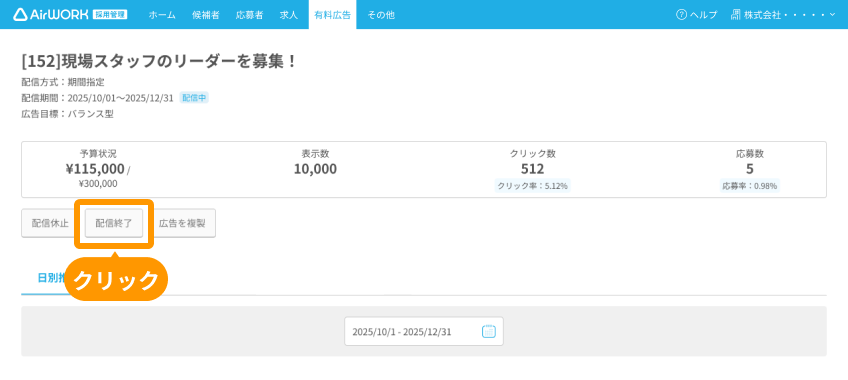The image size is (848, 380).
Task: Click the 採用管理 badge beside the logo
Action: [110, 15]
